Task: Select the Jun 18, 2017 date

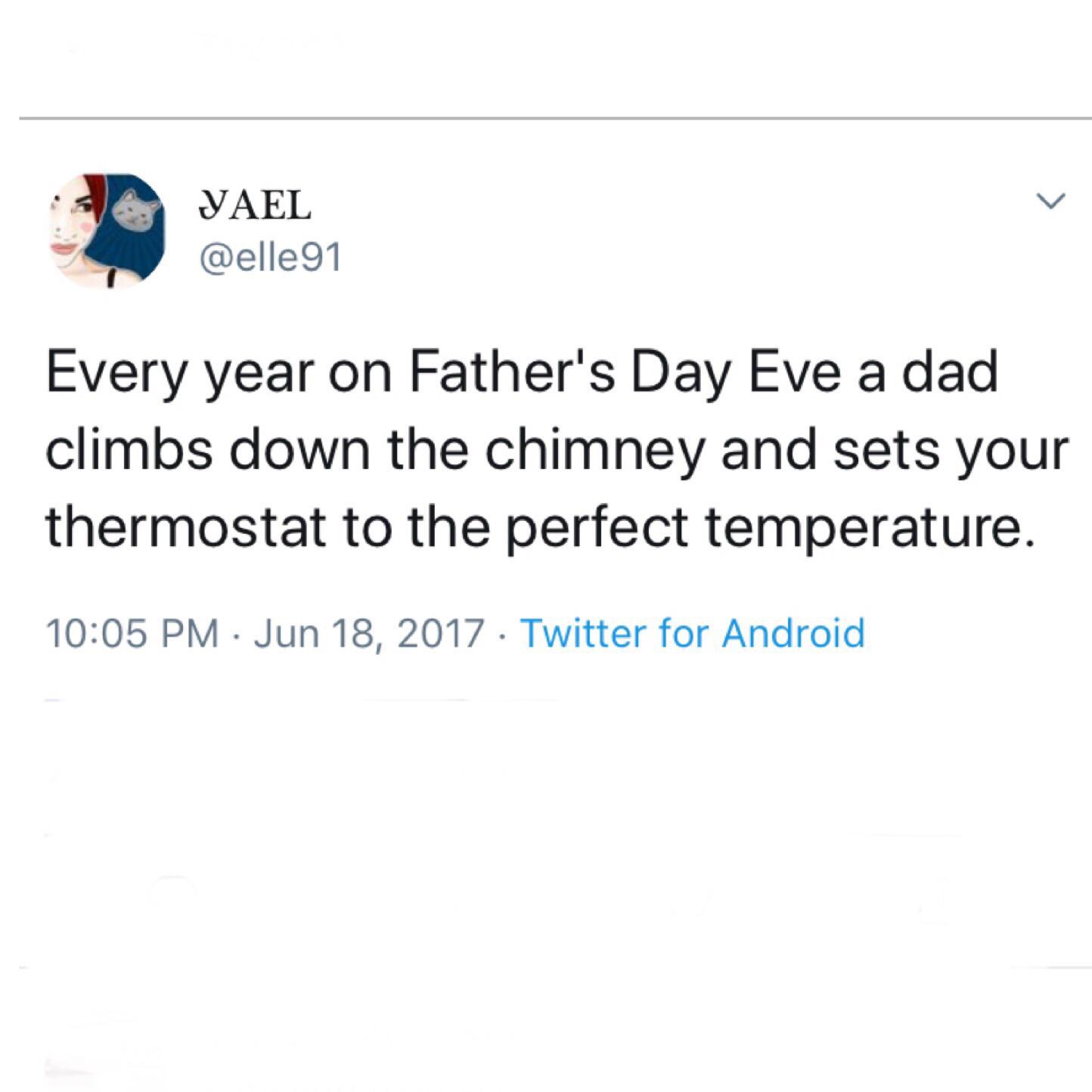Action: click(x=367, y=634)
